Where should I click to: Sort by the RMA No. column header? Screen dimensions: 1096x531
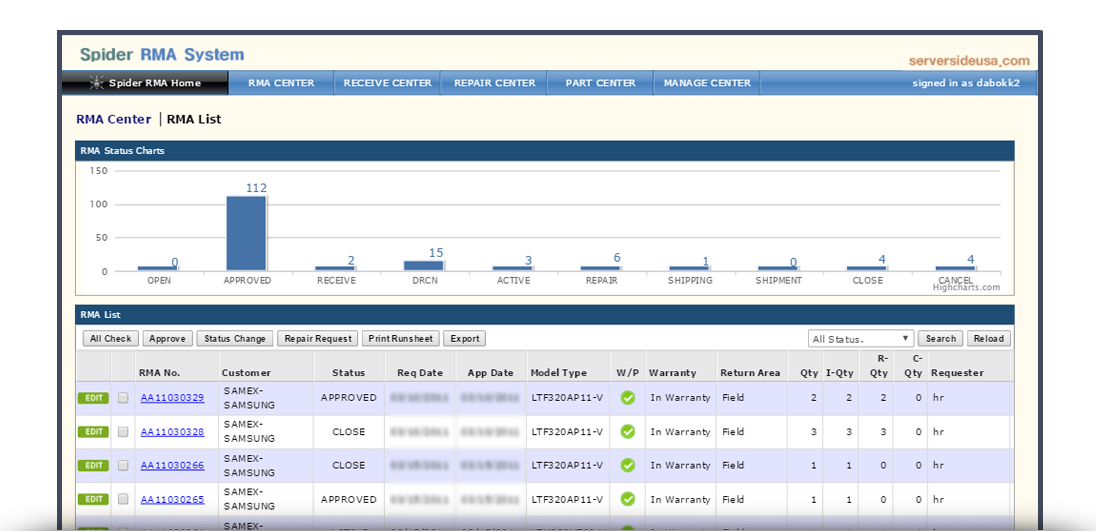tap(161, 373)
